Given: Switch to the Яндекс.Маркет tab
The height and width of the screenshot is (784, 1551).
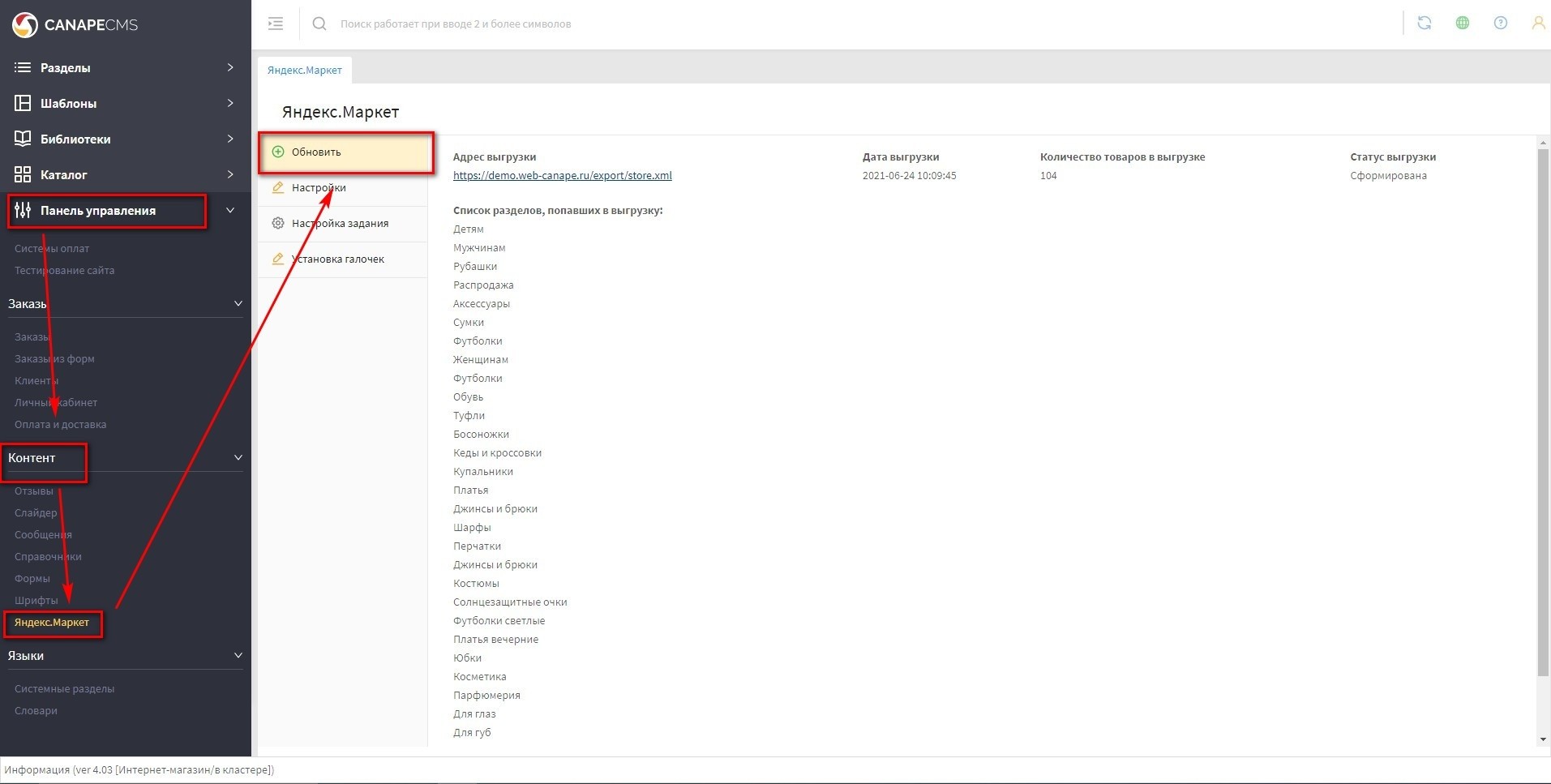Looking at the screenshot, I should point(305,71).
